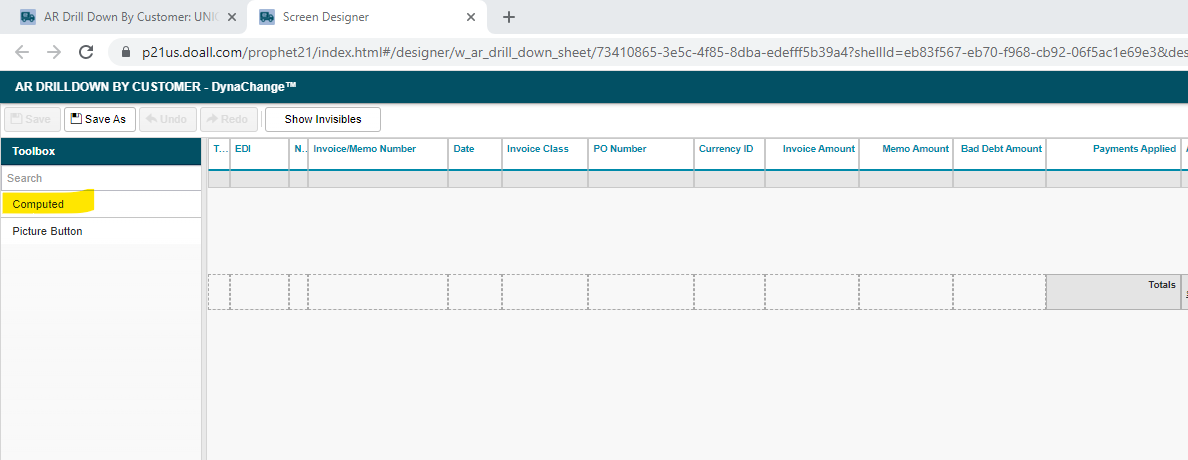Select Picture Button in the Toolbox
This screenshot has width=1188, height=460.
(x=47, y=231)
